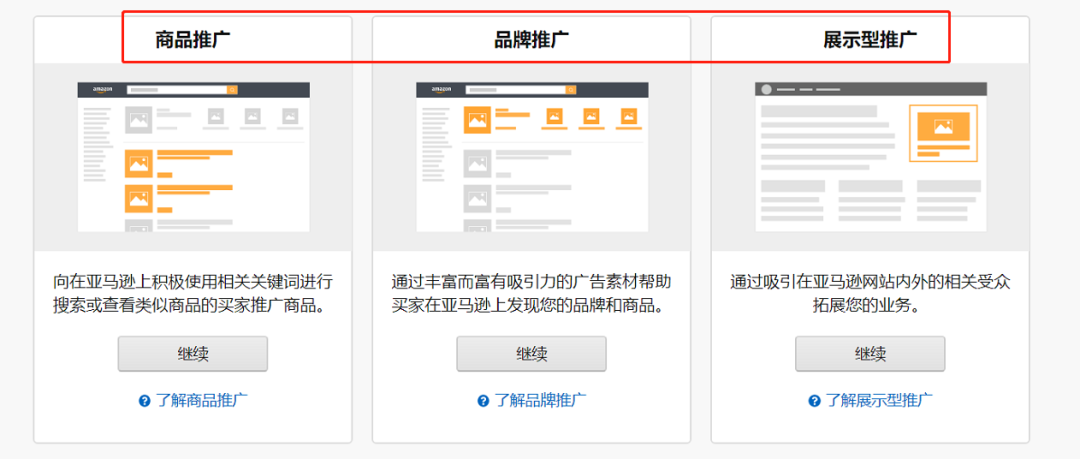Click the 品牌推广 card title

pos(532,40)
